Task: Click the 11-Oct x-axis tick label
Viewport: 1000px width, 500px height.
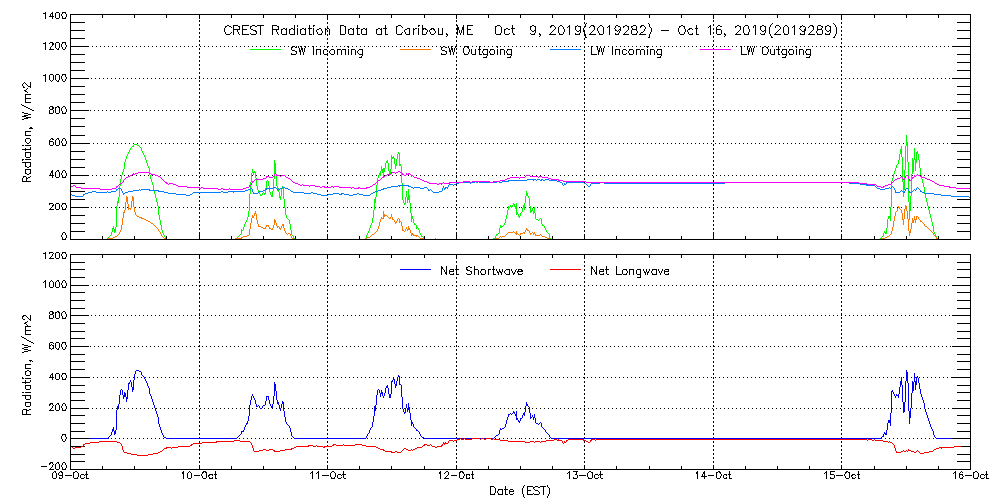Action: click(329, 476)
